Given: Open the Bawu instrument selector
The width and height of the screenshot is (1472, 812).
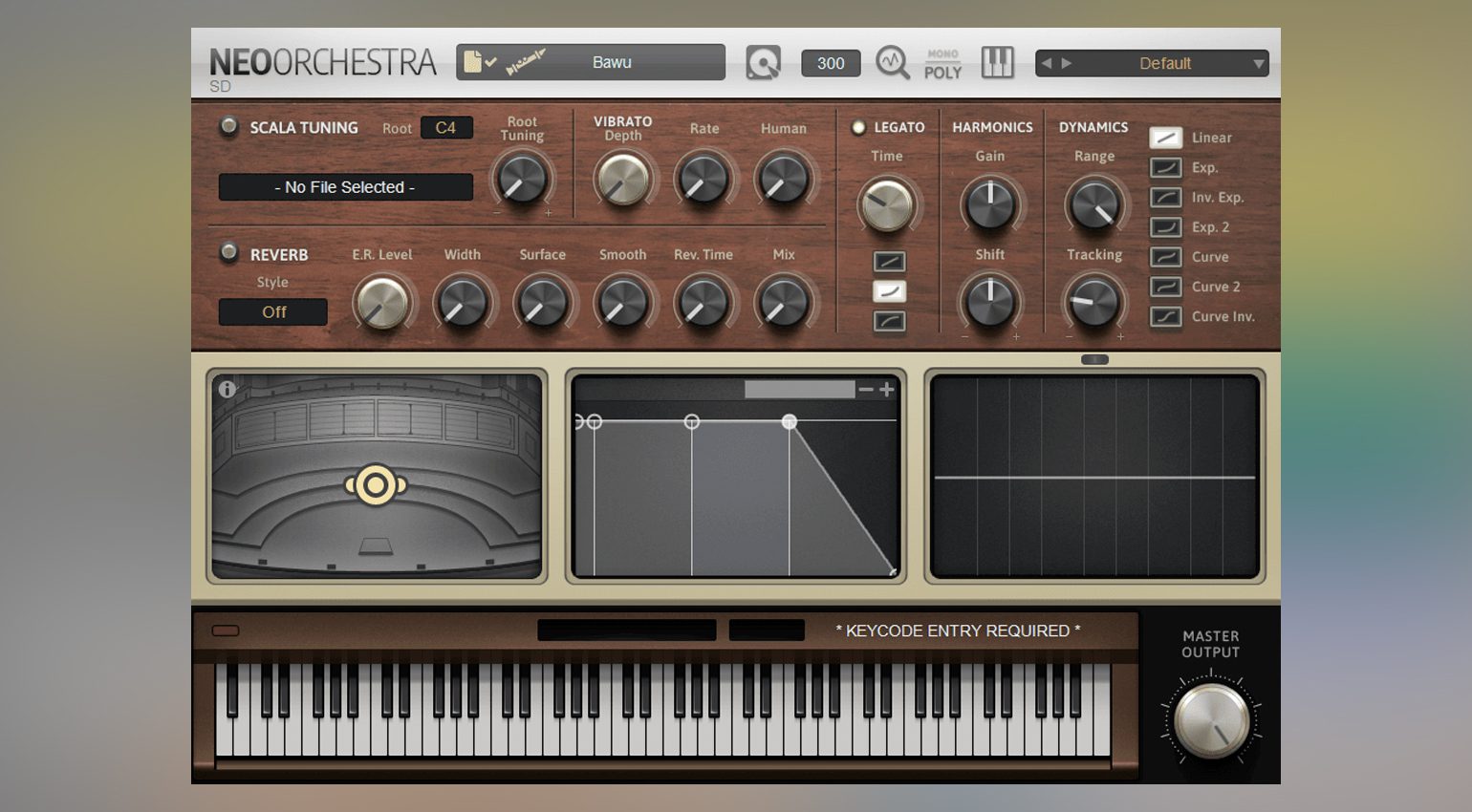Looking at the screenshot, I should pos(590,62).
